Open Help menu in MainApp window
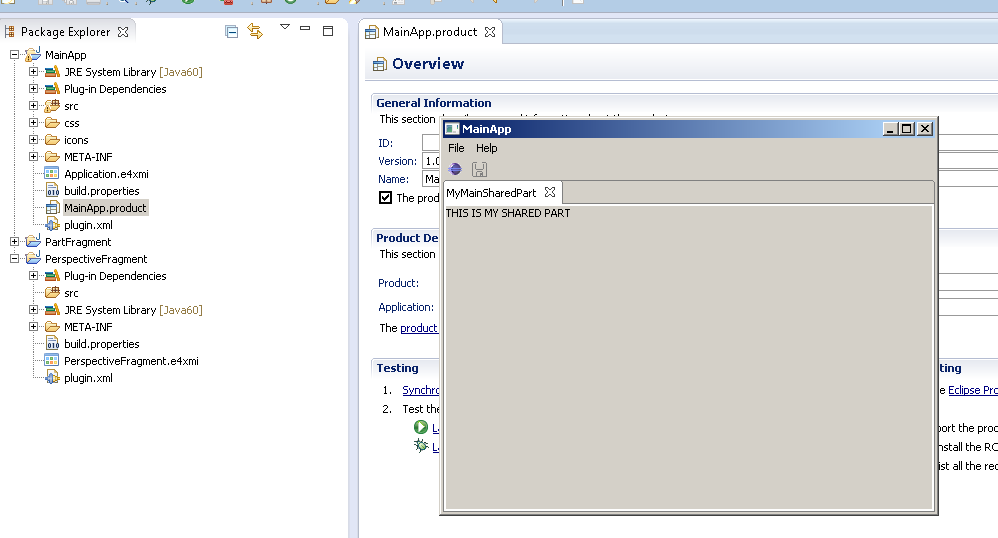Viewport: 998px width, 538px height. pyautogui.click(x=486, y=148)
